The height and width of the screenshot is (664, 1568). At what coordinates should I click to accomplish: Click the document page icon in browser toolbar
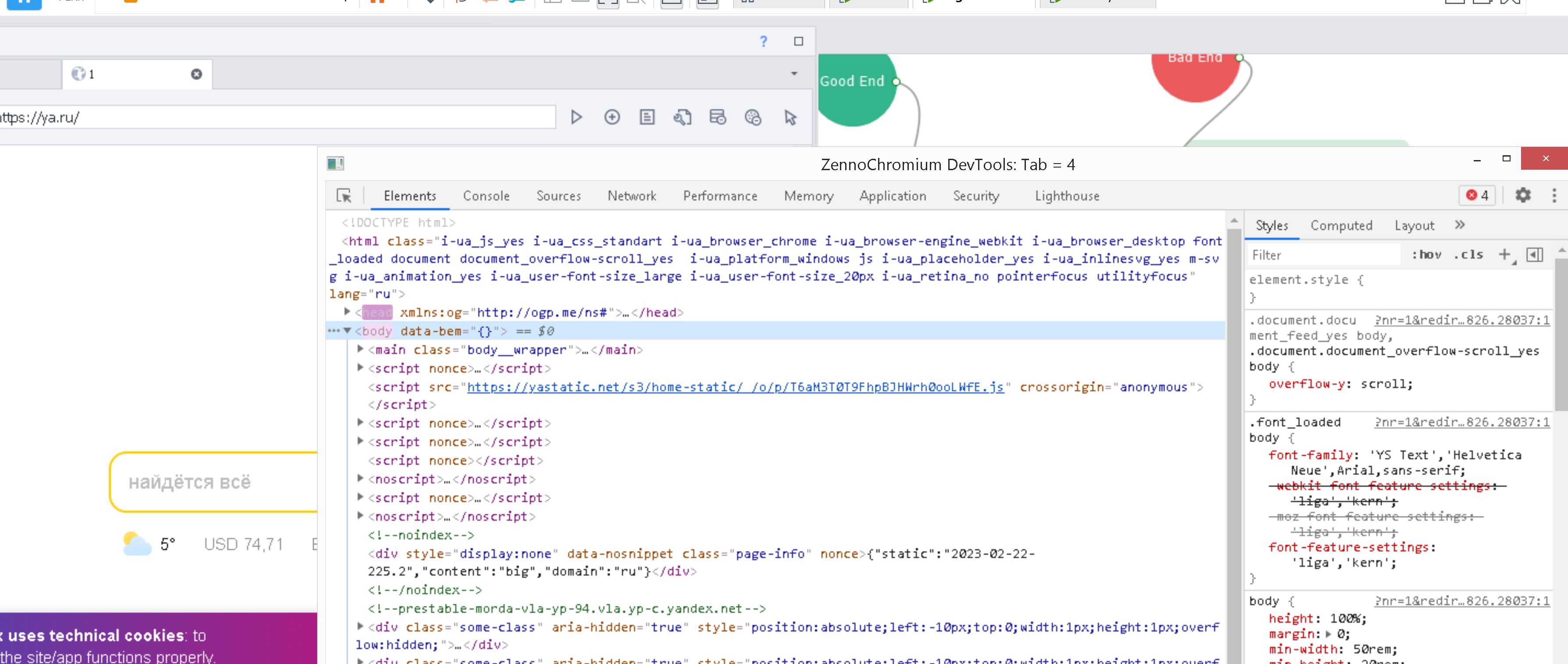click(x=647, y=117)
